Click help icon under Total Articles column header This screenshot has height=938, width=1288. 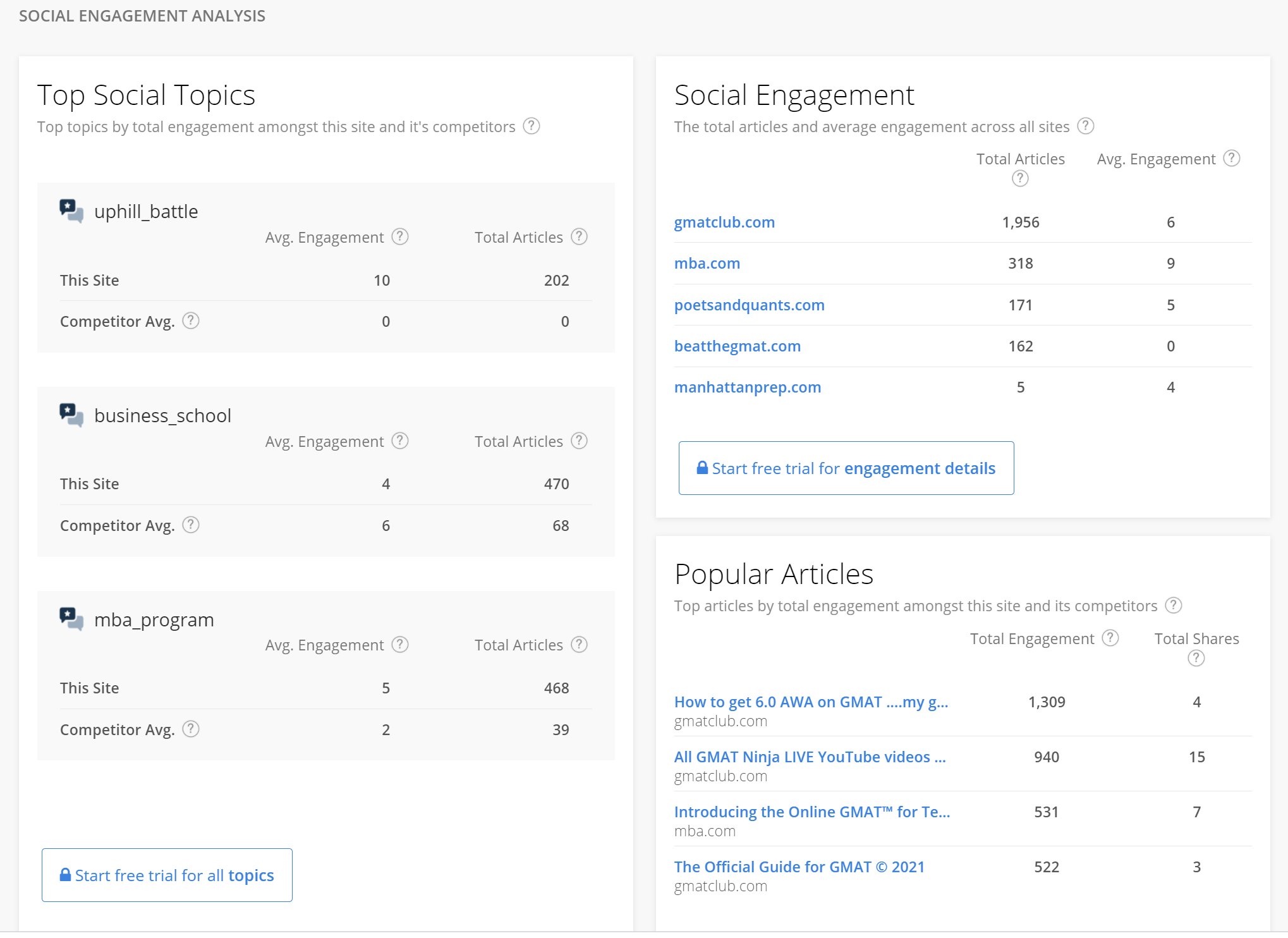(x=1019, y=179)
